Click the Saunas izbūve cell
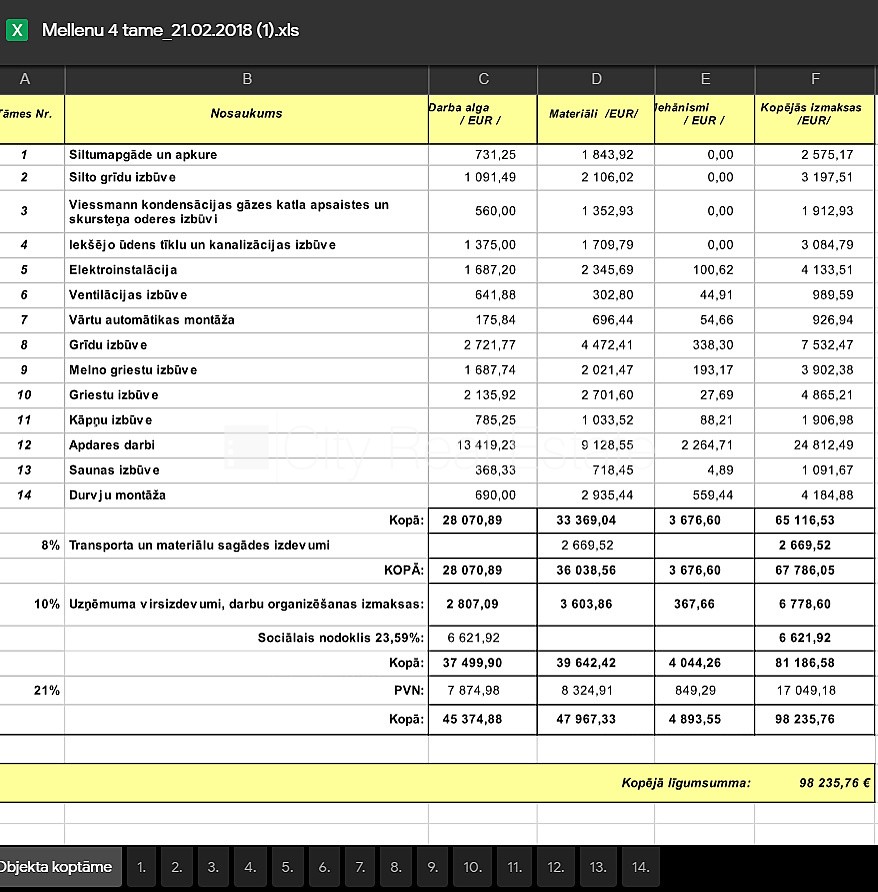The height and width of the screenshot is (892, 878). click(113, 470)
